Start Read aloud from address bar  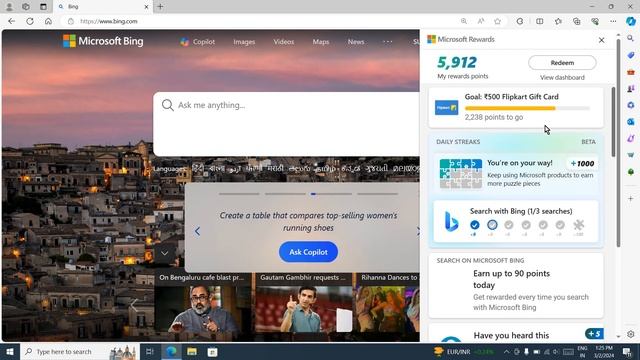tap(481, 21)
